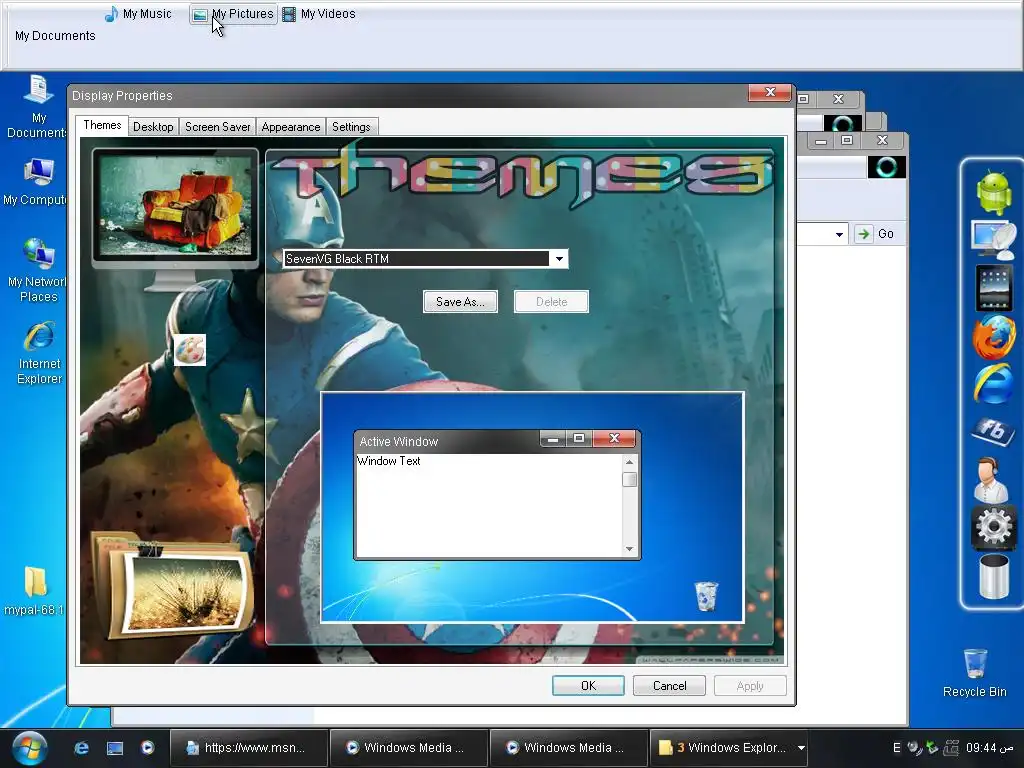Switch to the Desktop tab
This screenshot has width=1024, height=768.
153,127
